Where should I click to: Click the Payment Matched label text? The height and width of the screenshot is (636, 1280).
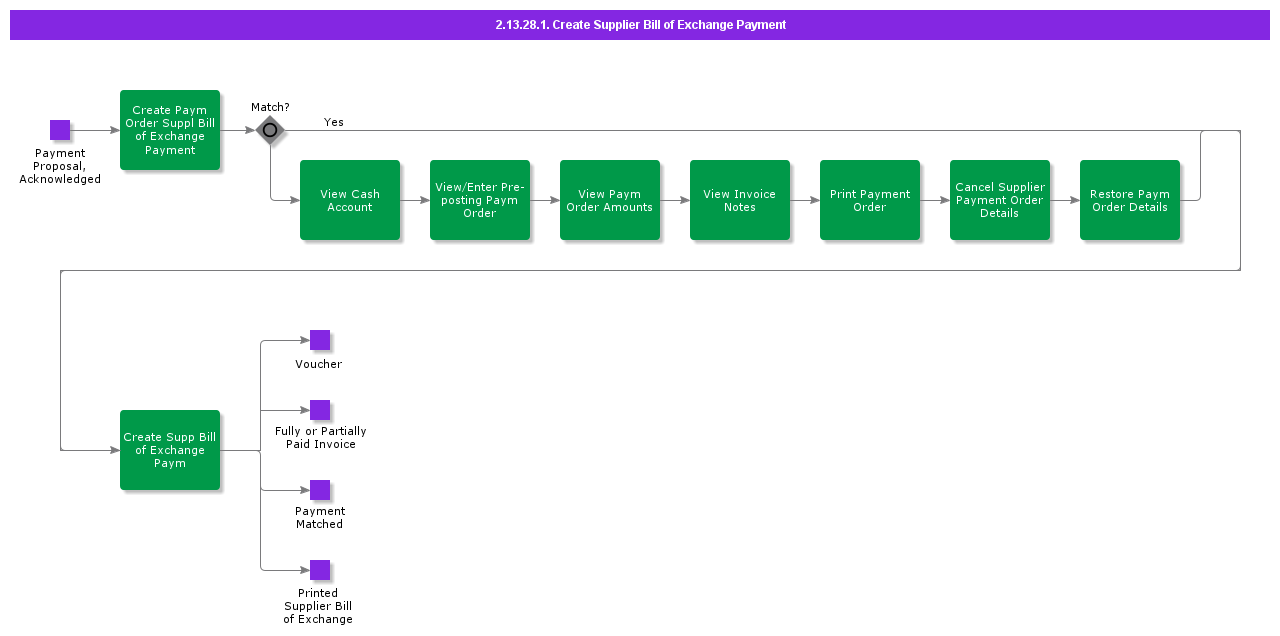[x=320, y=517]
